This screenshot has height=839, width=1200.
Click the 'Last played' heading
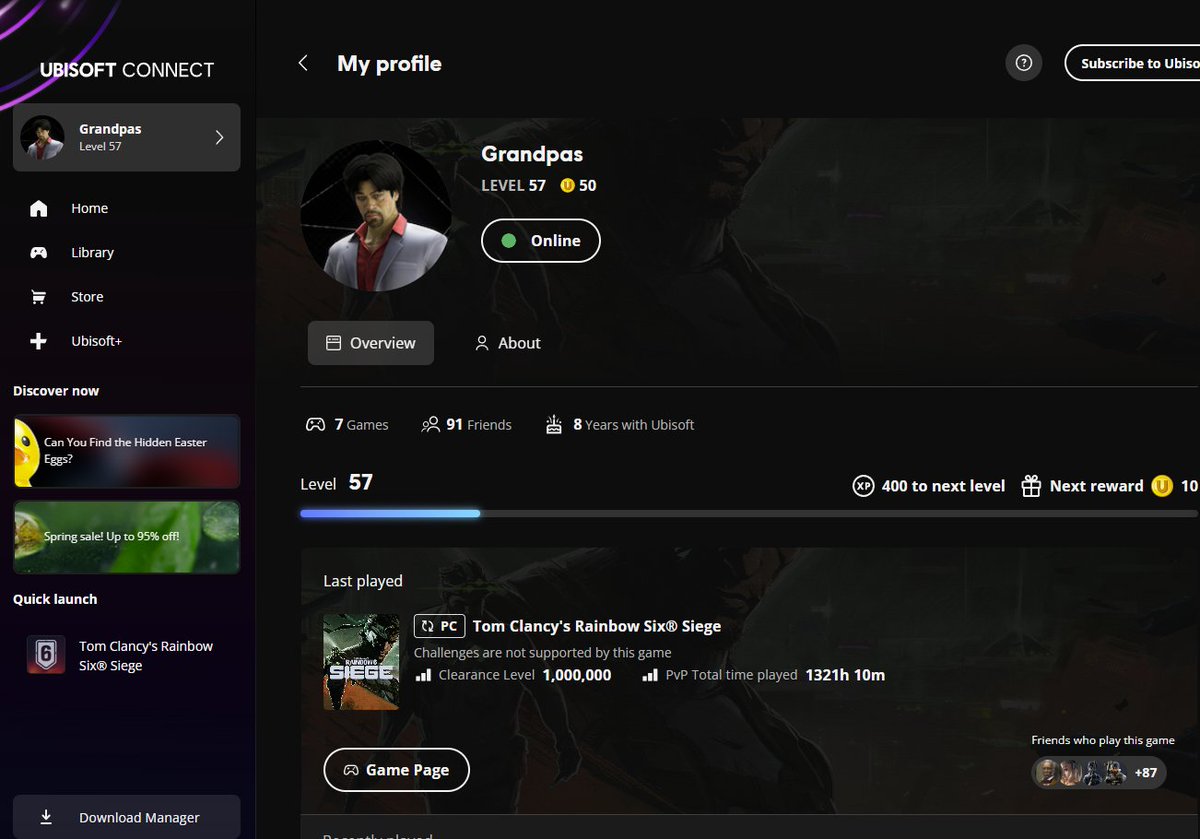(x=363, y=581)
